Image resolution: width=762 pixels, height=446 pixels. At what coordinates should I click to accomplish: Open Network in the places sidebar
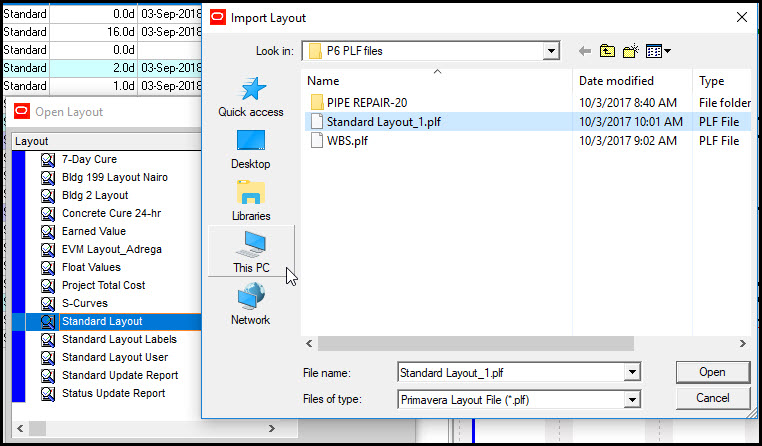(x=251, y=304)
